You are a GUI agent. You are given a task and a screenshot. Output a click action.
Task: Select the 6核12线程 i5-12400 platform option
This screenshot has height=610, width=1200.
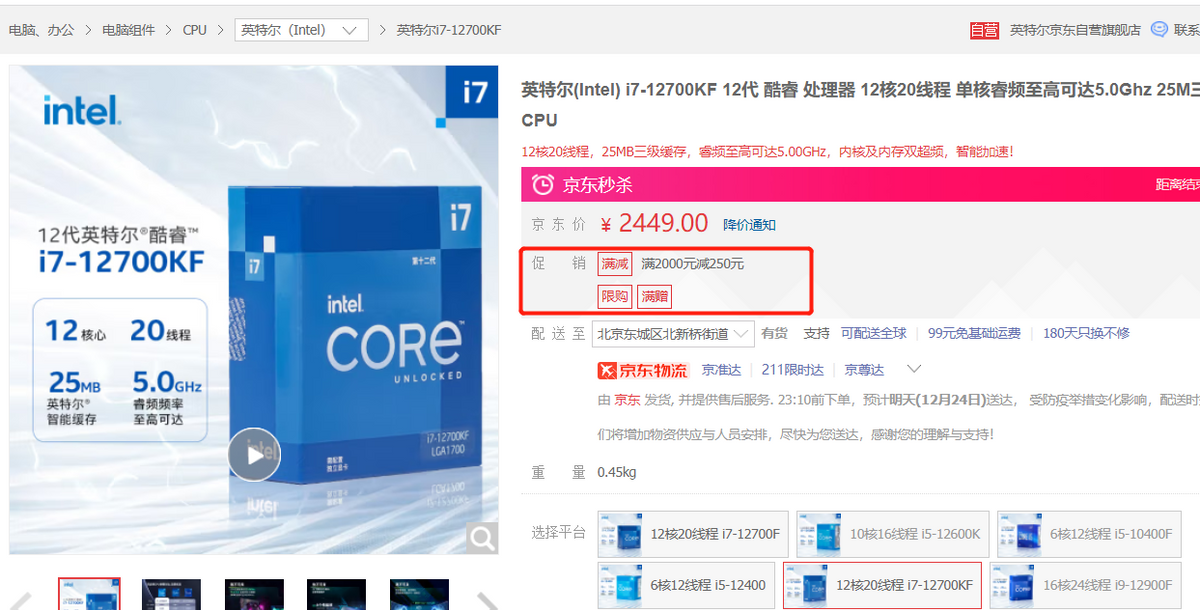tap(688, 585)
